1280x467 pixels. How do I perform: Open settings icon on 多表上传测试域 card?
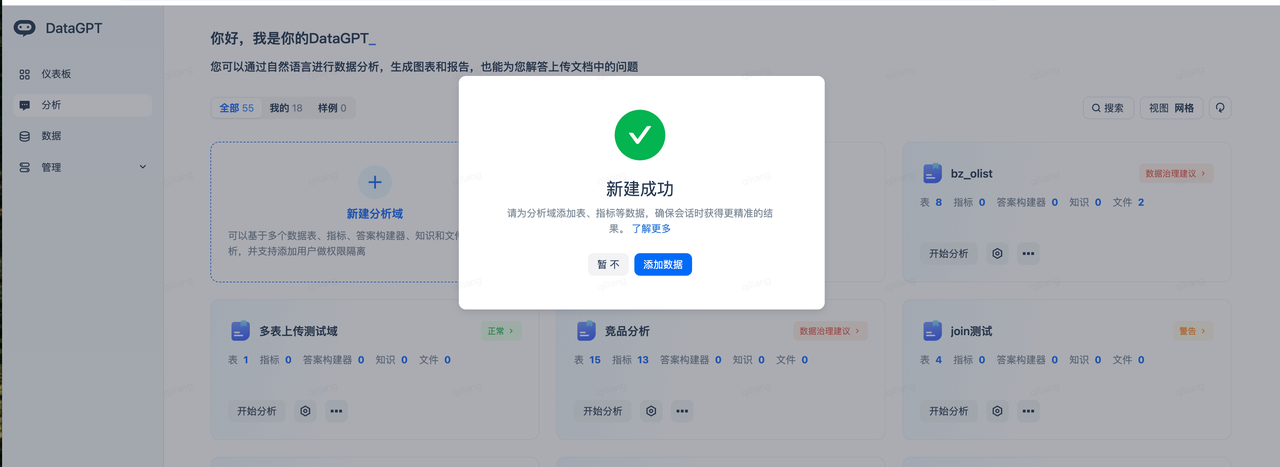(305, 411)
